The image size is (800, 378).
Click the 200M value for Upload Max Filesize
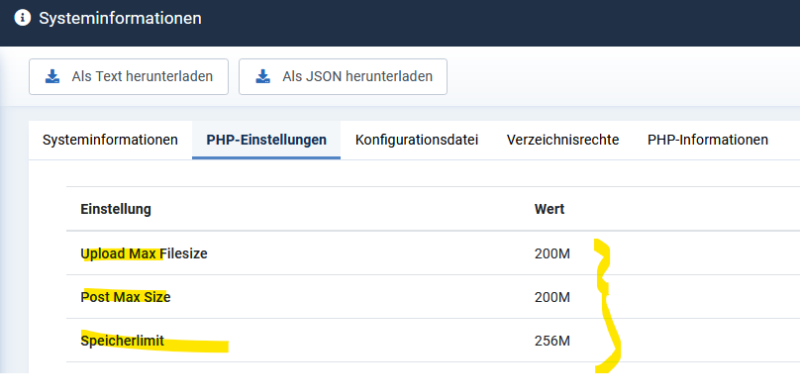click(x=552, y=254)
